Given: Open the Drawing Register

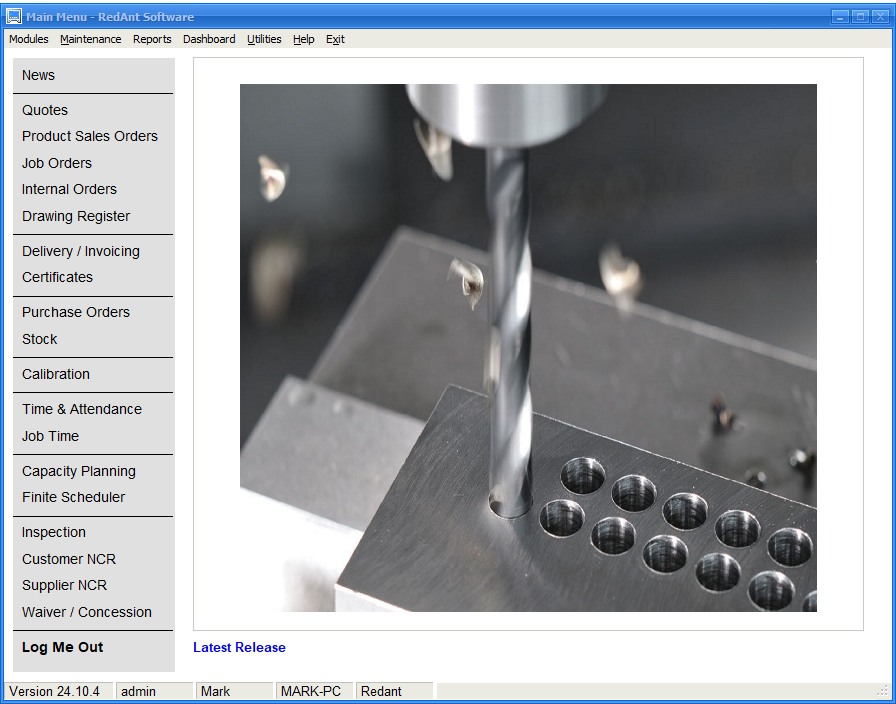Looking at the screenshot, I should point(76,216).
